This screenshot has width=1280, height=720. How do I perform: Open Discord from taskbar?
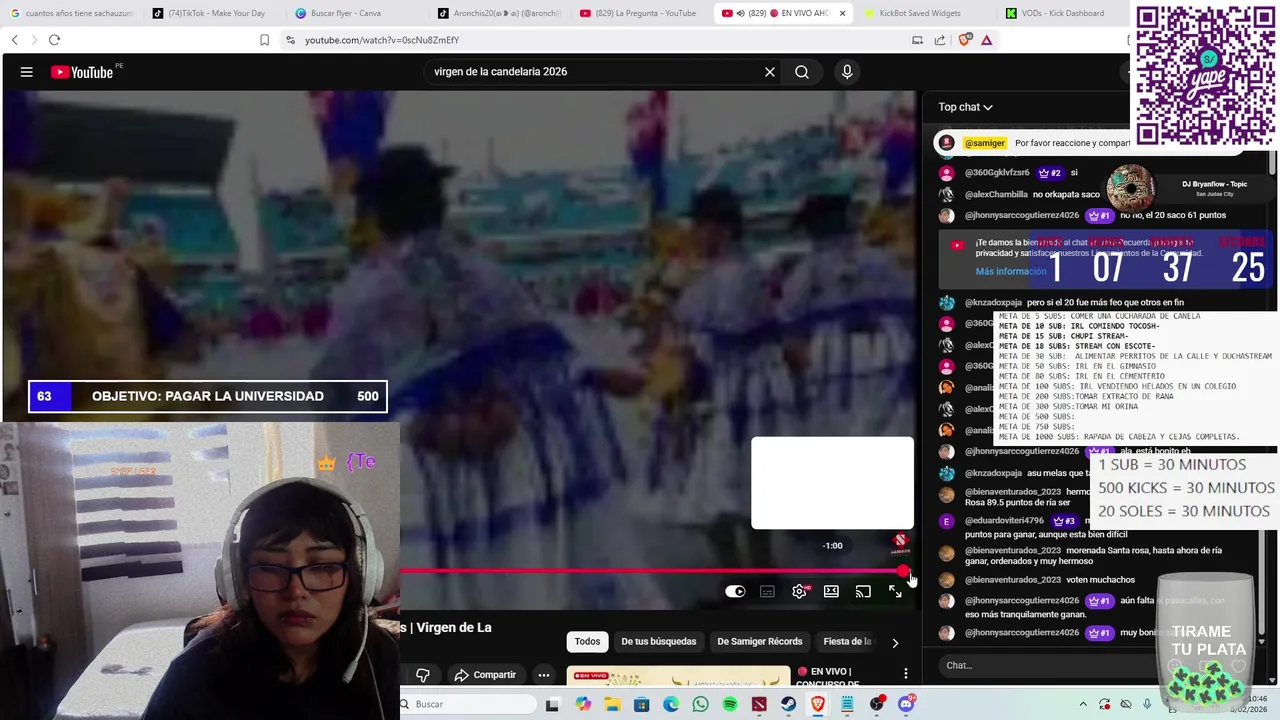pos(906,704)
